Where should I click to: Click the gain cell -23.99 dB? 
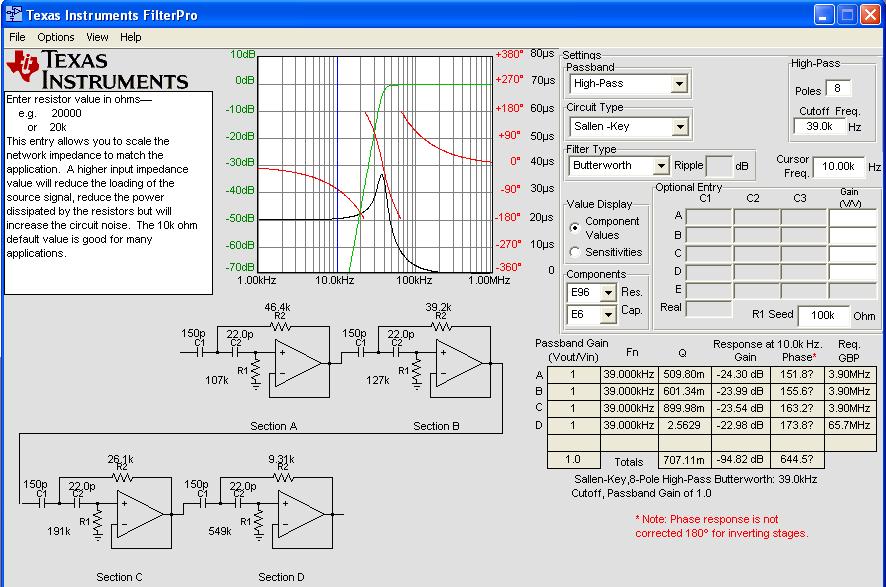coord(740,392)
